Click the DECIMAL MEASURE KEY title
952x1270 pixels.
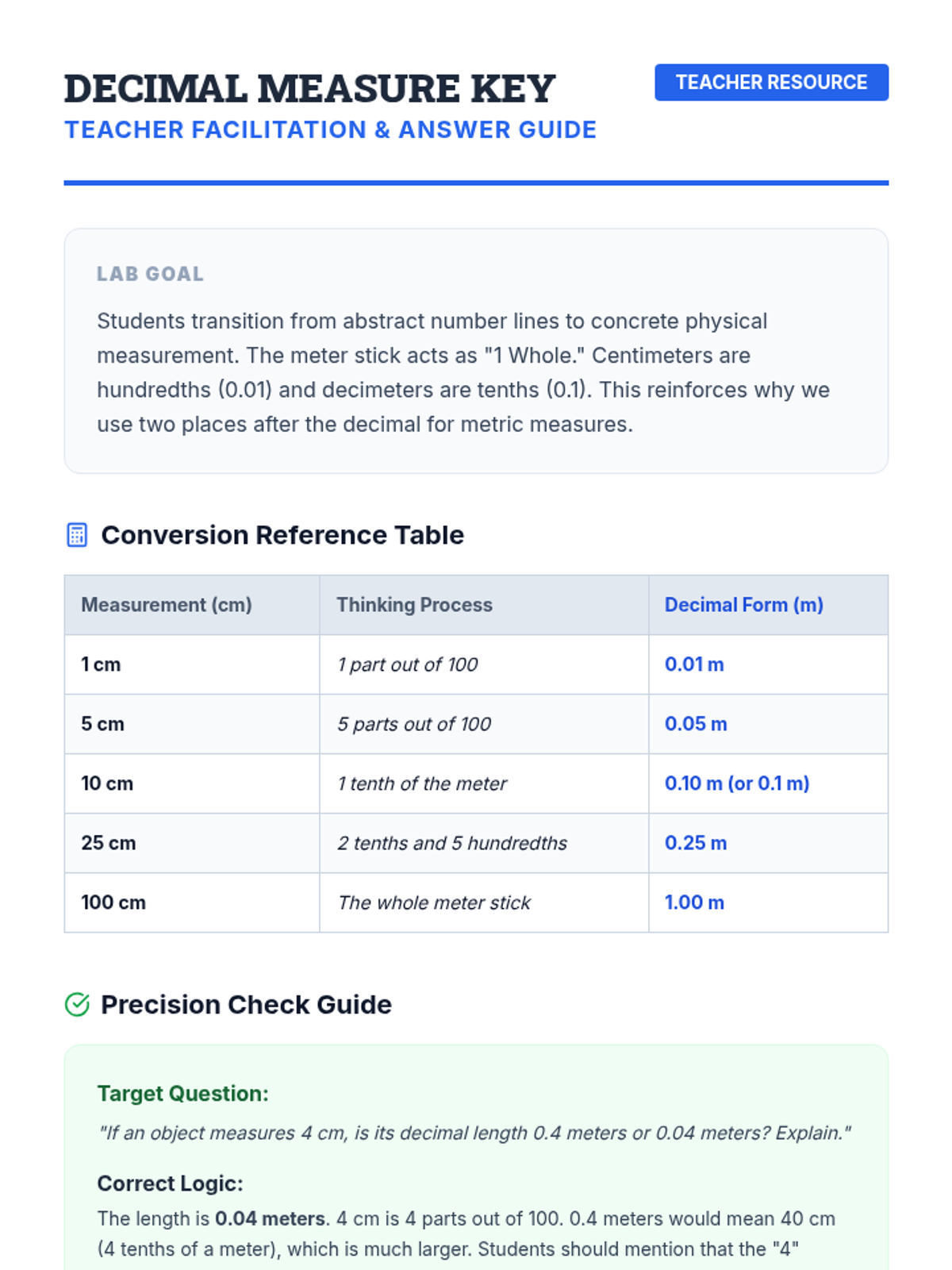309,89
